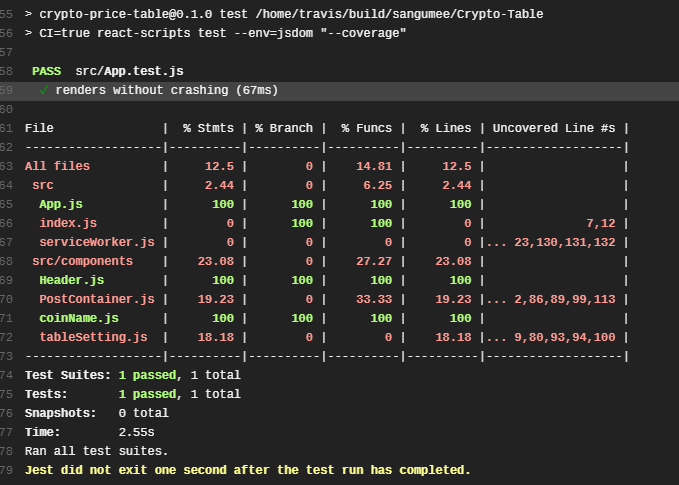The height and width of the screenshot is (485, 679).
Task: Click the 'File' column header
Action: click(39, 128)
